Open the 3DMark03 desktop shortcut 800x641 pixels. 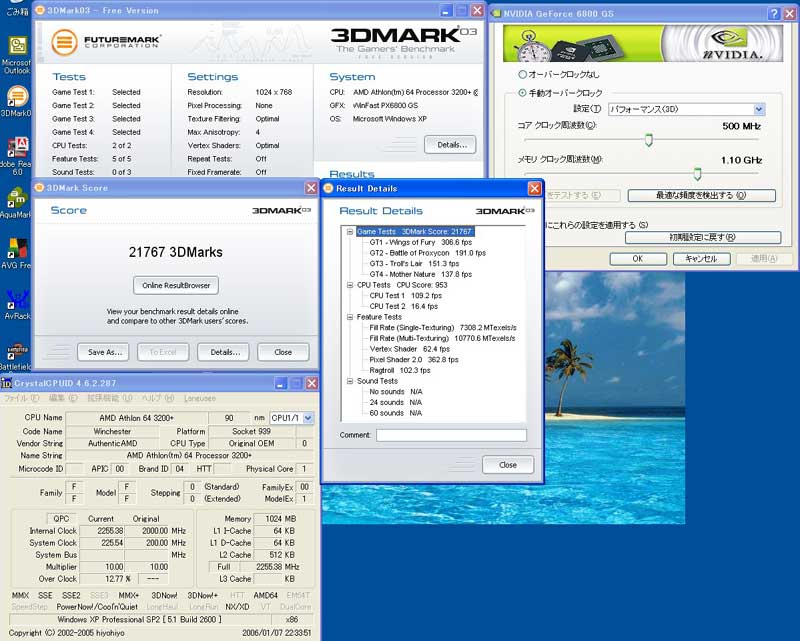pyautogui.click(x=17, y=101)
